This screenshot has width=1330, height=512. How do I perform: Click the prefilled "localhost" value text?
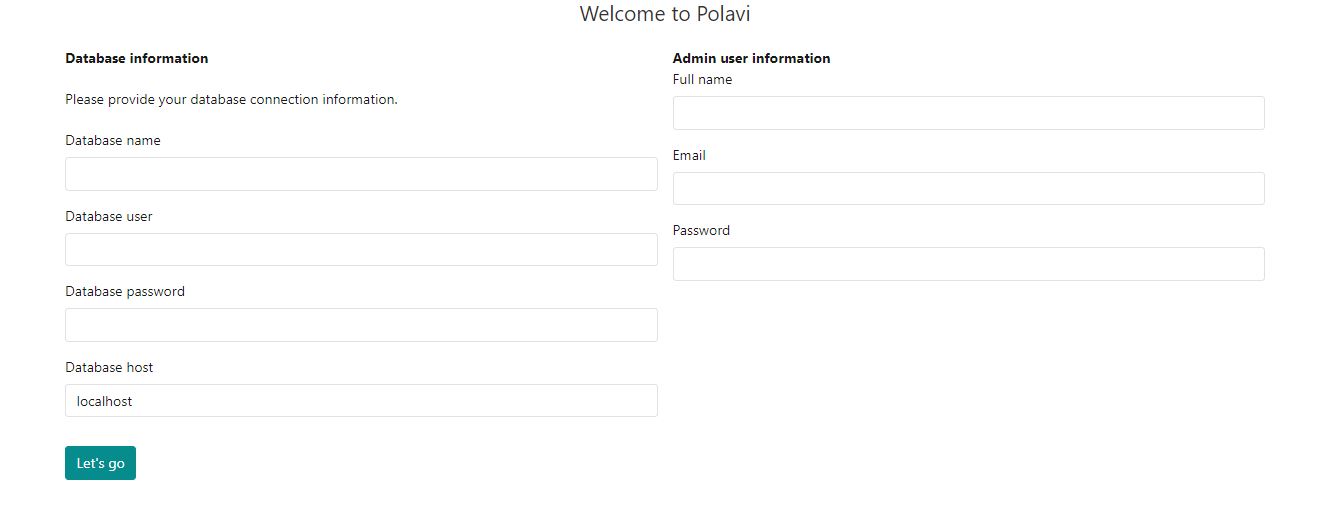click(x=104, y=402)
